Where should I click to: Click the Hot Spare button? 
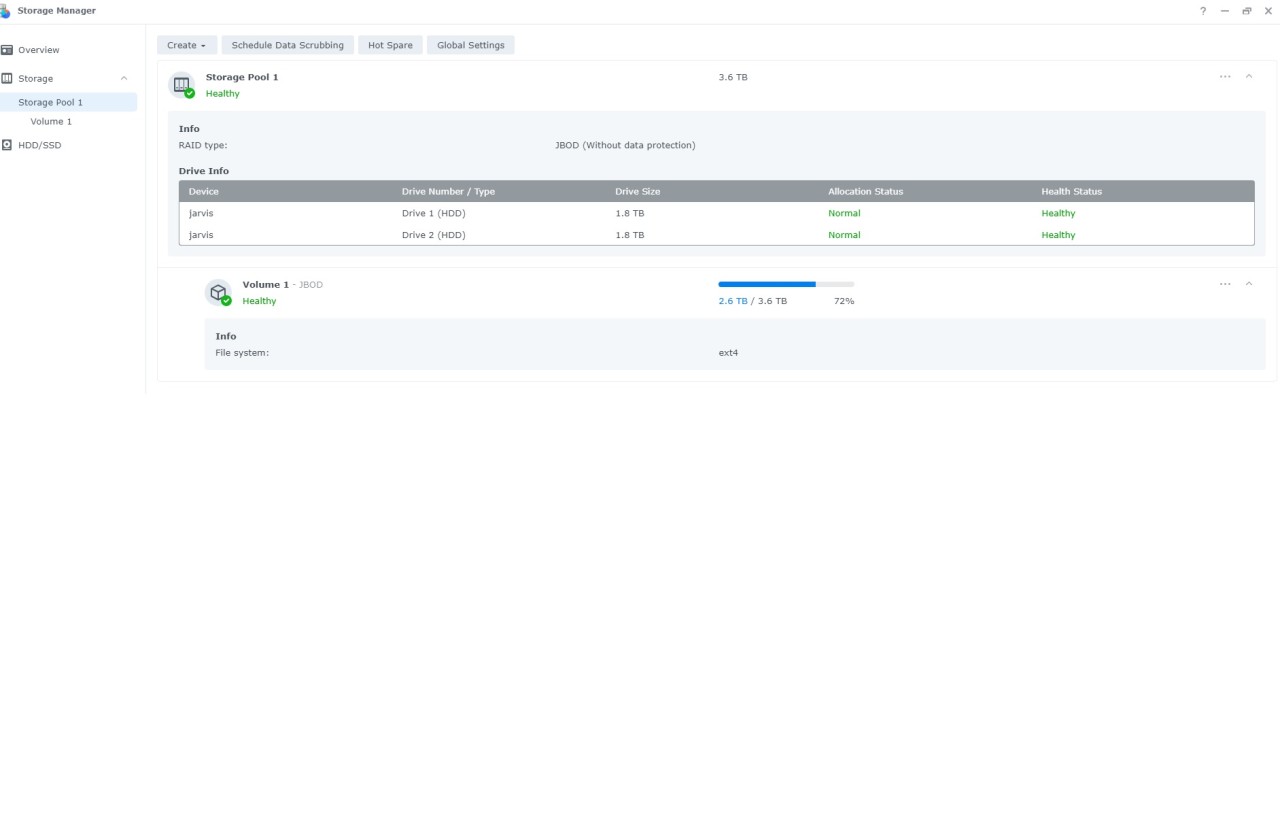pos(390,45)
